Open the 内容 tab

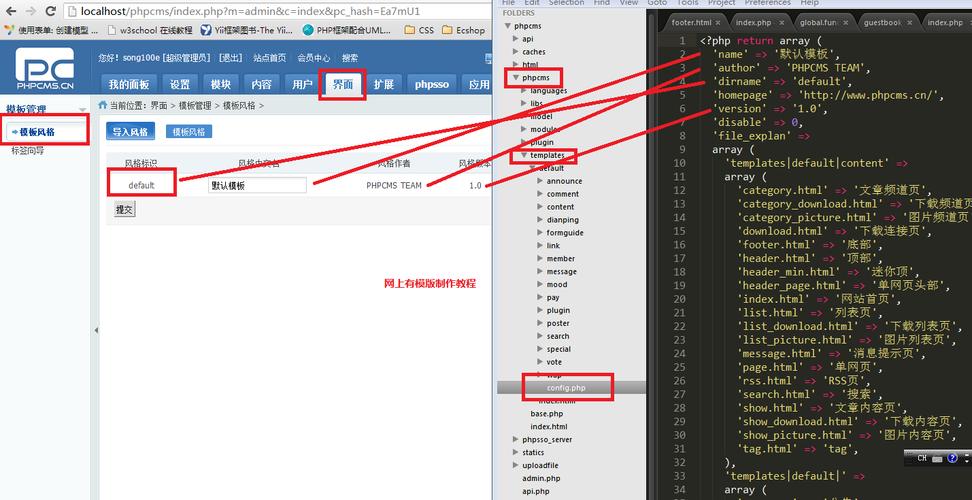262,84
